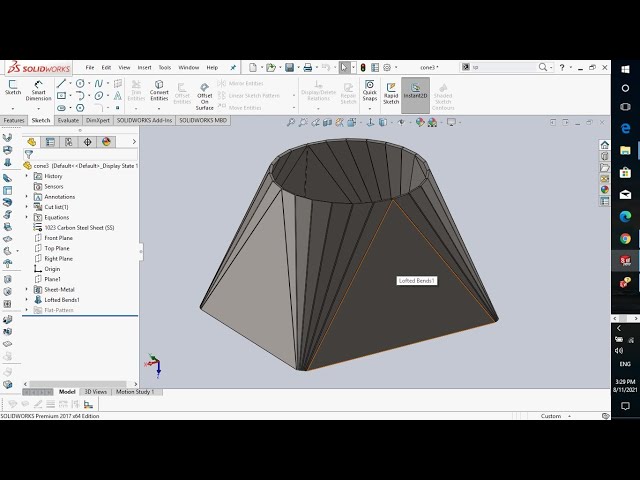This screenshot has height=480, width=640.
Task: Select the sketch Text tool
Action: (118, 96)
